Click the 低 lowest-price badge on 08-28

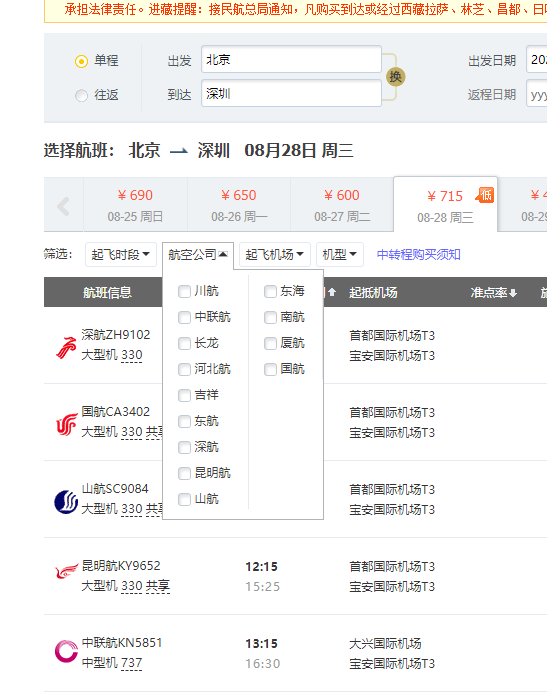pos(485,195)
